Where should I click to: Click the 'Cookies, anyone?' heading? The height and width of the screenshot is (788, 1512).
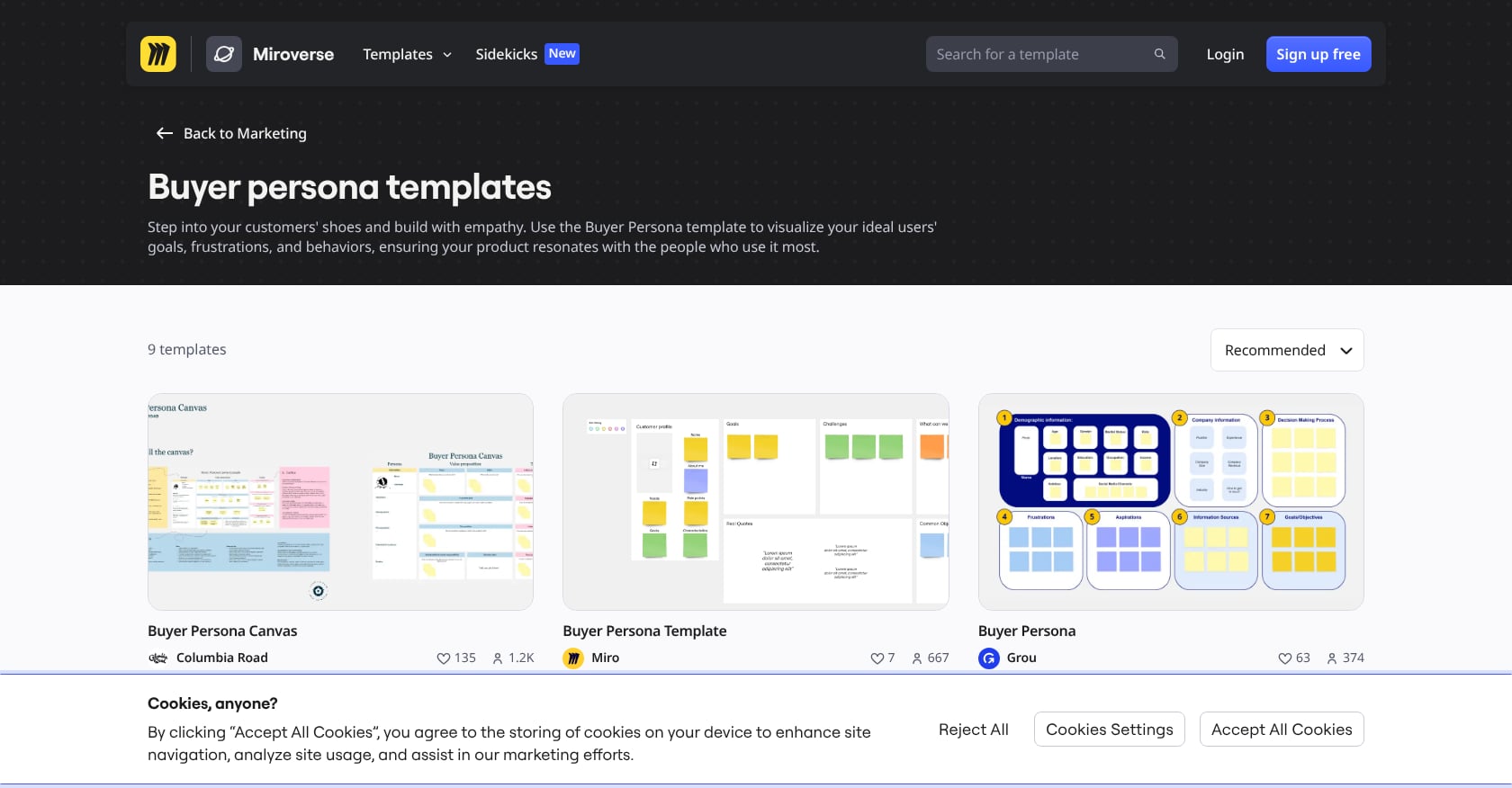[212, 703]
